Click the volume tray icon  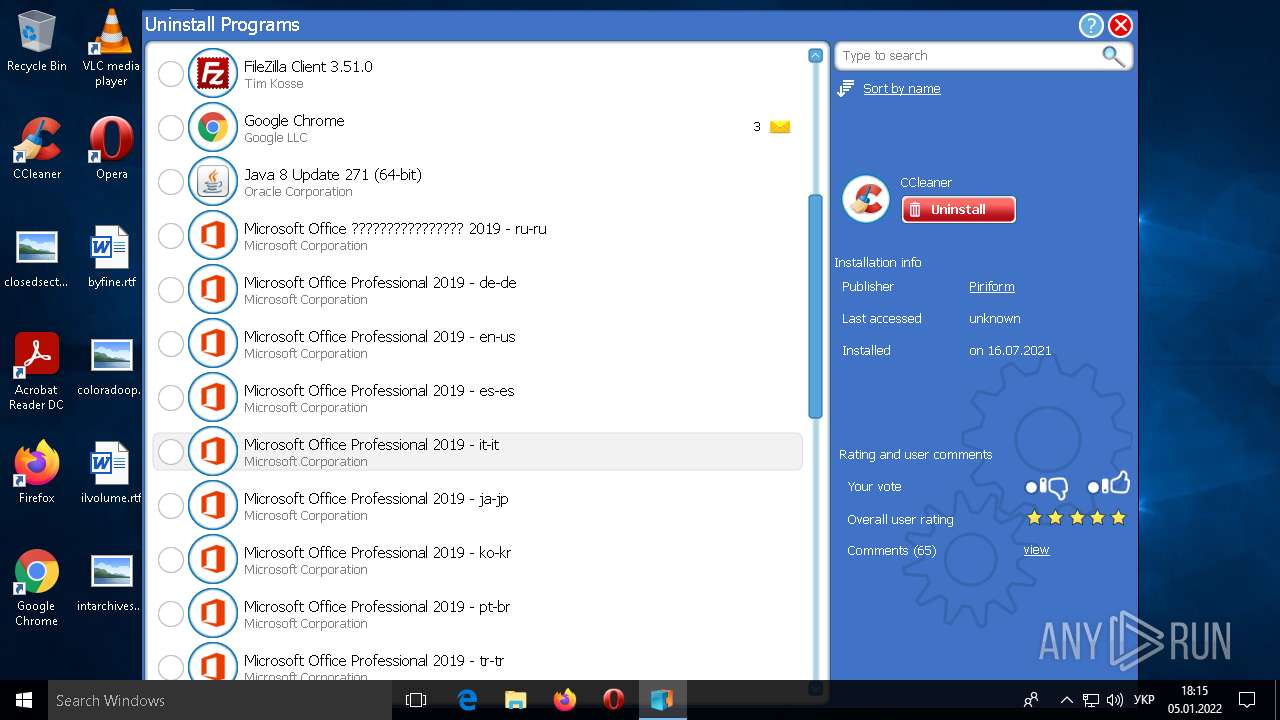tap(1115, 700)
